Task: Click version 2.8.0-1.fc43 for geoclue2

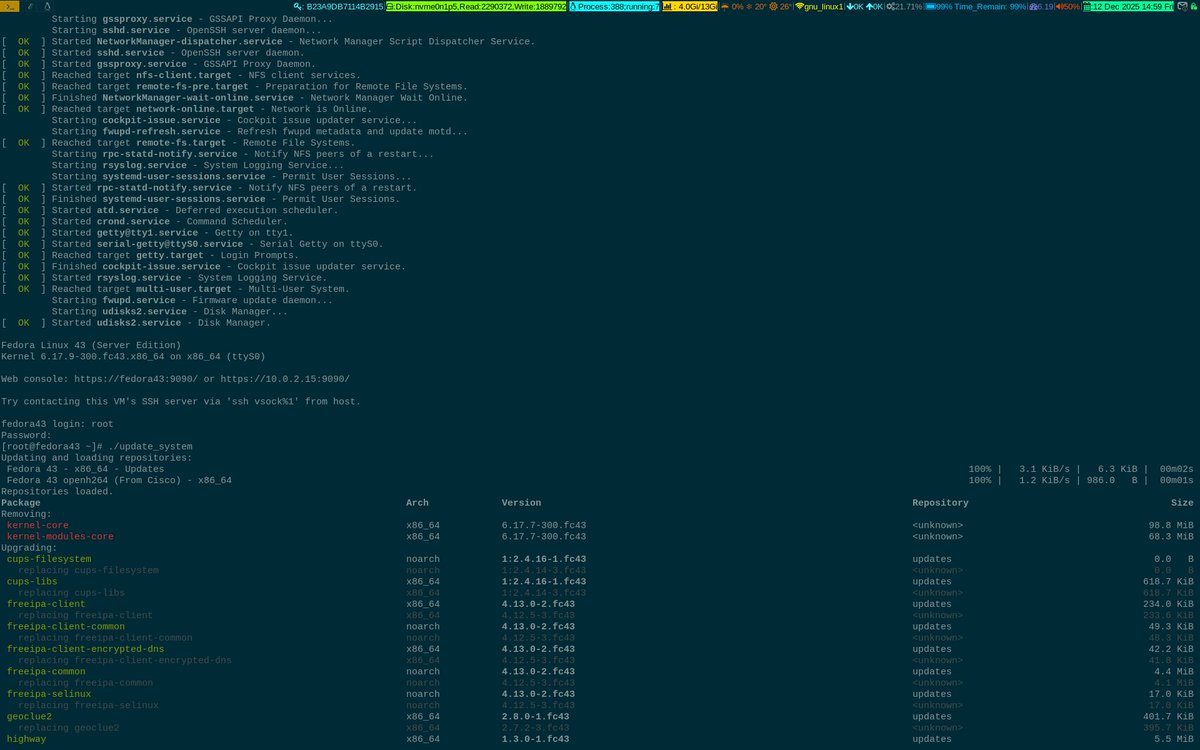Action: 535,716
